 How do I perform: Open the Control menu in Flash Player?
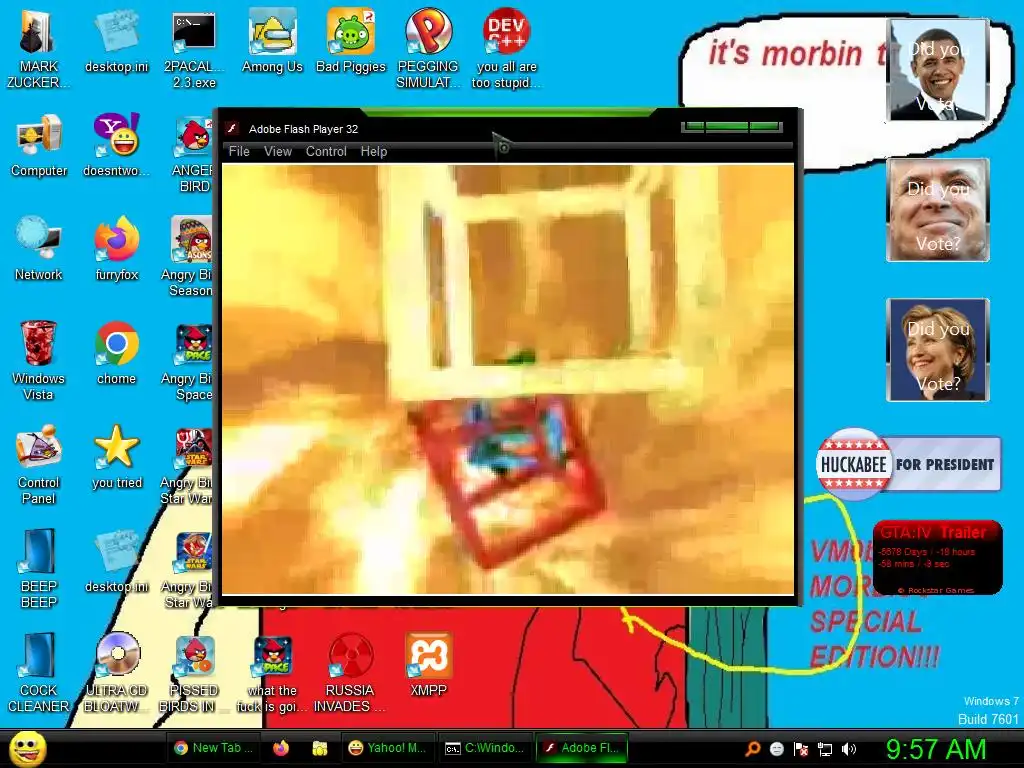click(x=326, y=152)
